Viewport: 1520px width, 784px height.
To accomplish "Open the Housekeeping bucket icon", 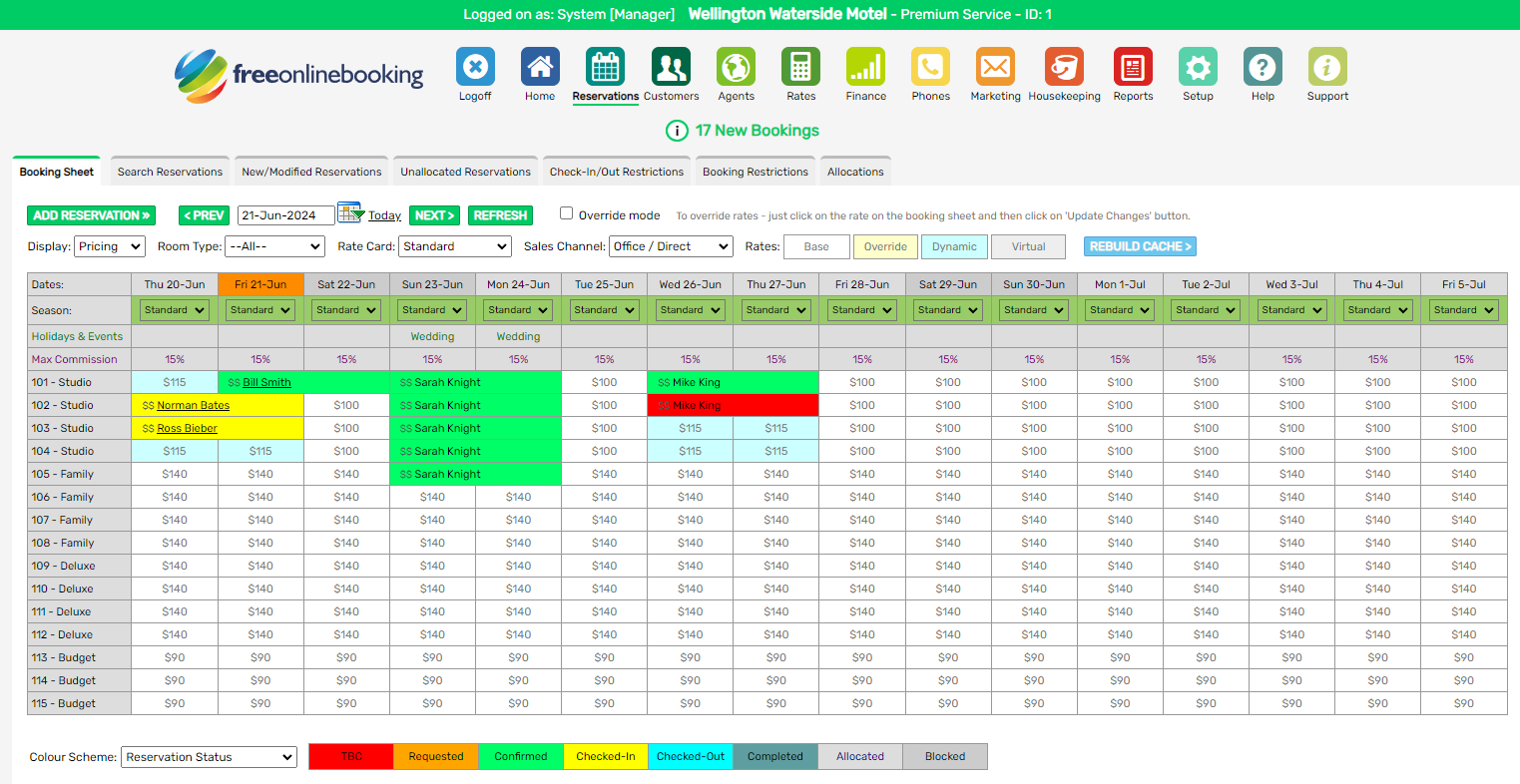I will coord(1064,67).
